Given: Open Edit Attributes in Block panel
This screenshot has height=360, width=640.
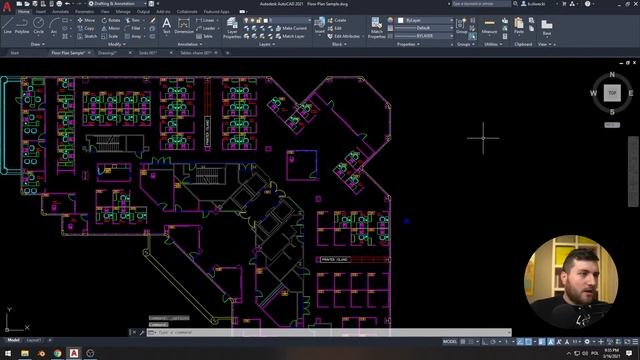Looking at the screenshot, I should coord(344,36).
